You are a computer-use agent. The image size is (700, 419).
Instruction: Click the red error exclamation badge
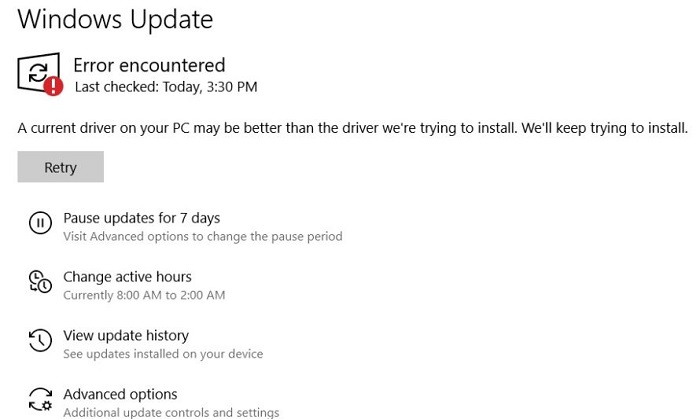(x=55, y=87)
